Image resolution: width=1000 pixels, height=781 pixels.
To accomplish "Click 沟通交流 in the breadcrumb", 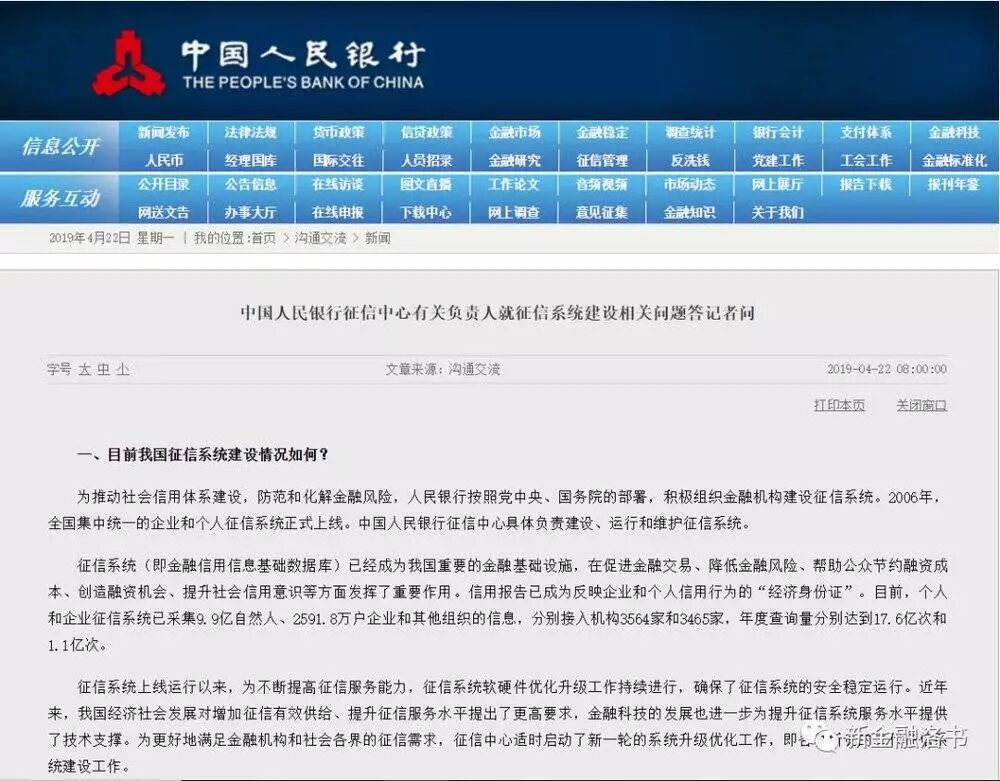I will (320, 238).
